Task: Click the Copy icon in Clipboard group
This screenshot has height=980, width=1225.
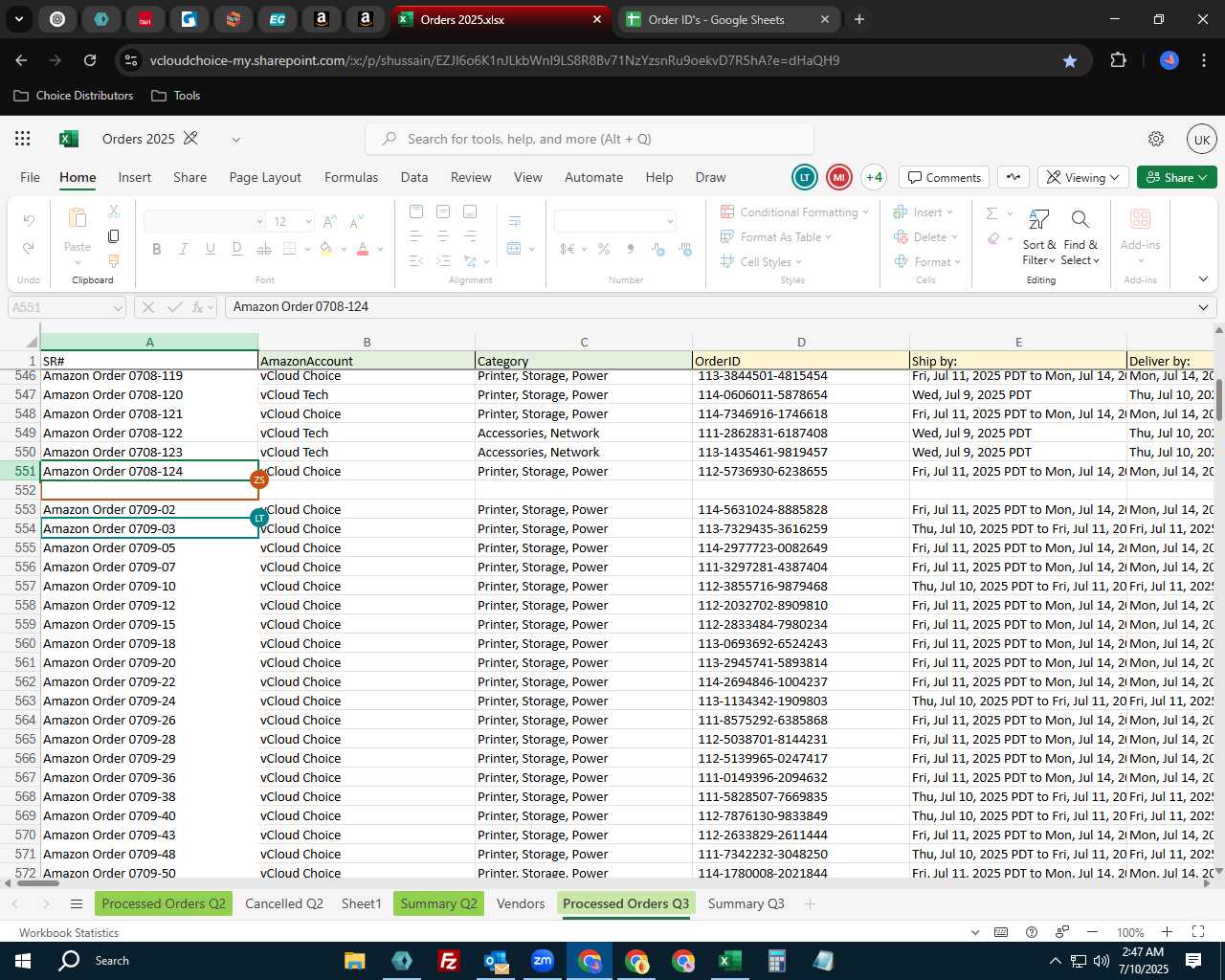Action: tap(114, 235)
